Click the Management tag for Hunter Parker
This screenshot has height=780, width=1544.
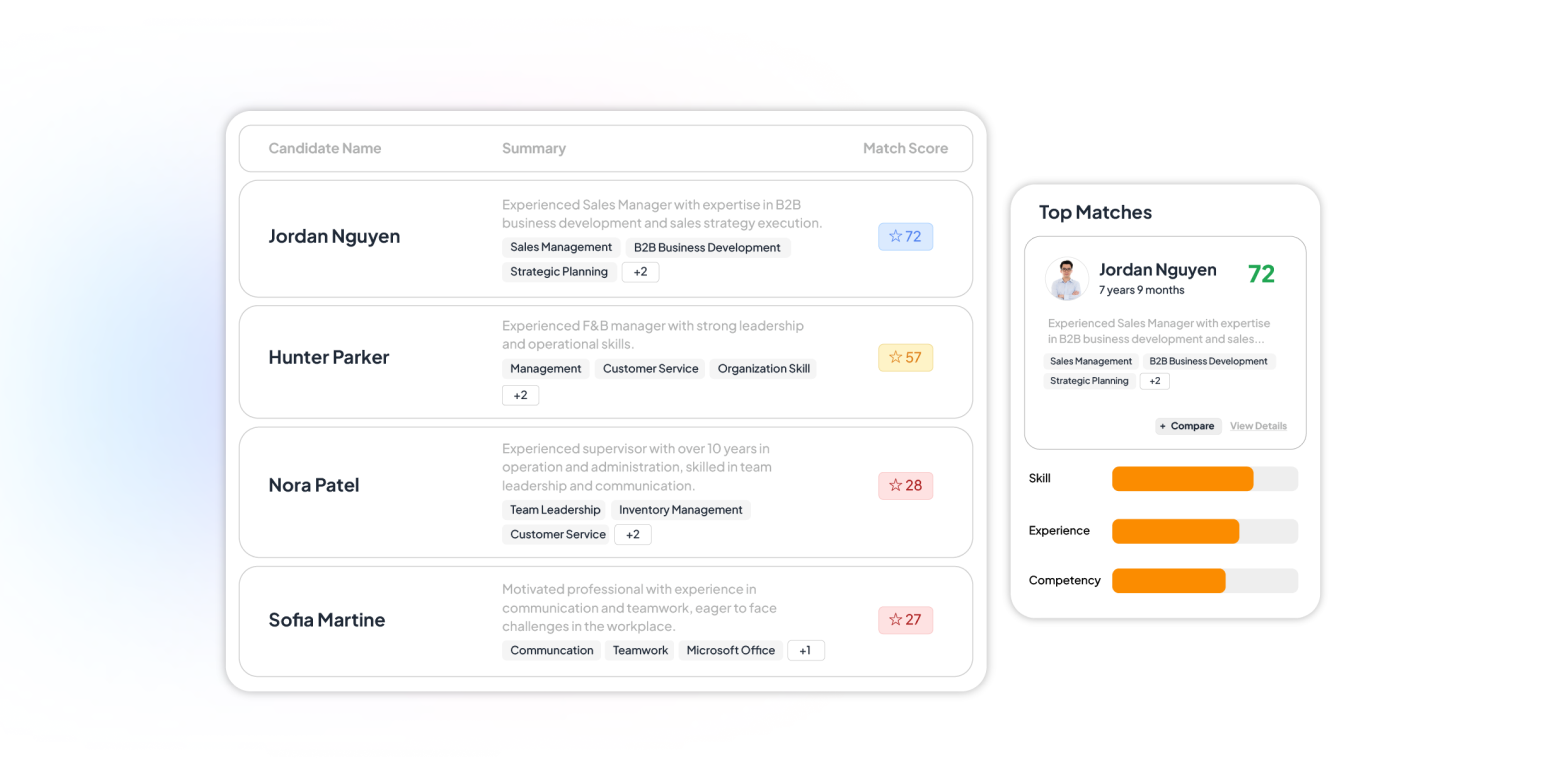coord(545,369)
